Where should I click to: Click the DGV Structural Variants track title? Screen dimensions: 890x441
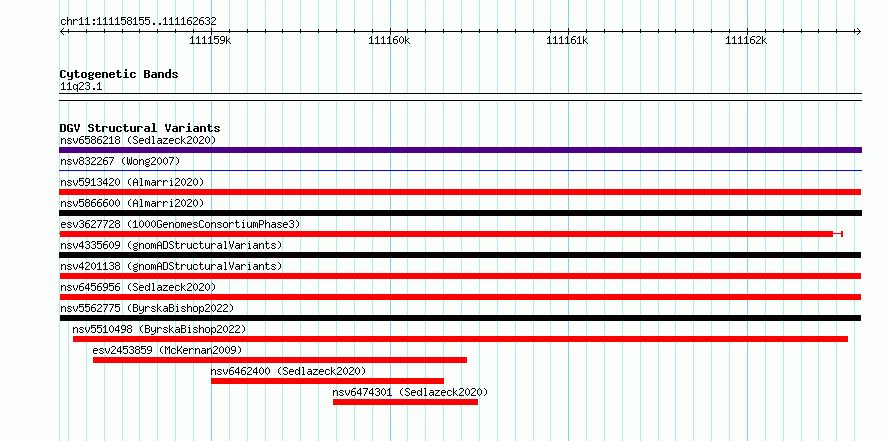[x=140, y=128]
